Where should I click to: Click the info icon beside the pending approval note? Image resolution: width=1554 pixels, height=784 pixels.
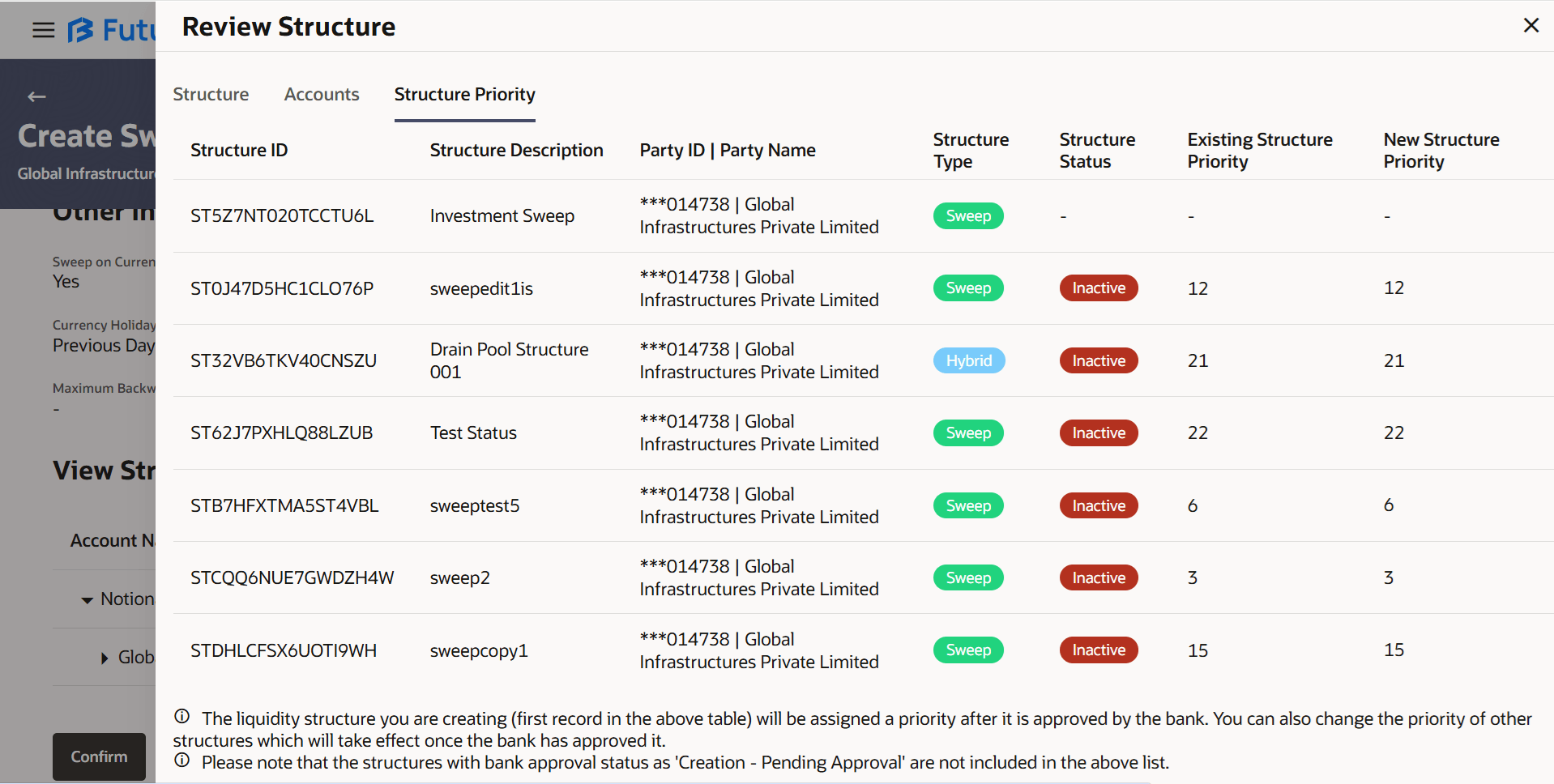pos(181,760)
